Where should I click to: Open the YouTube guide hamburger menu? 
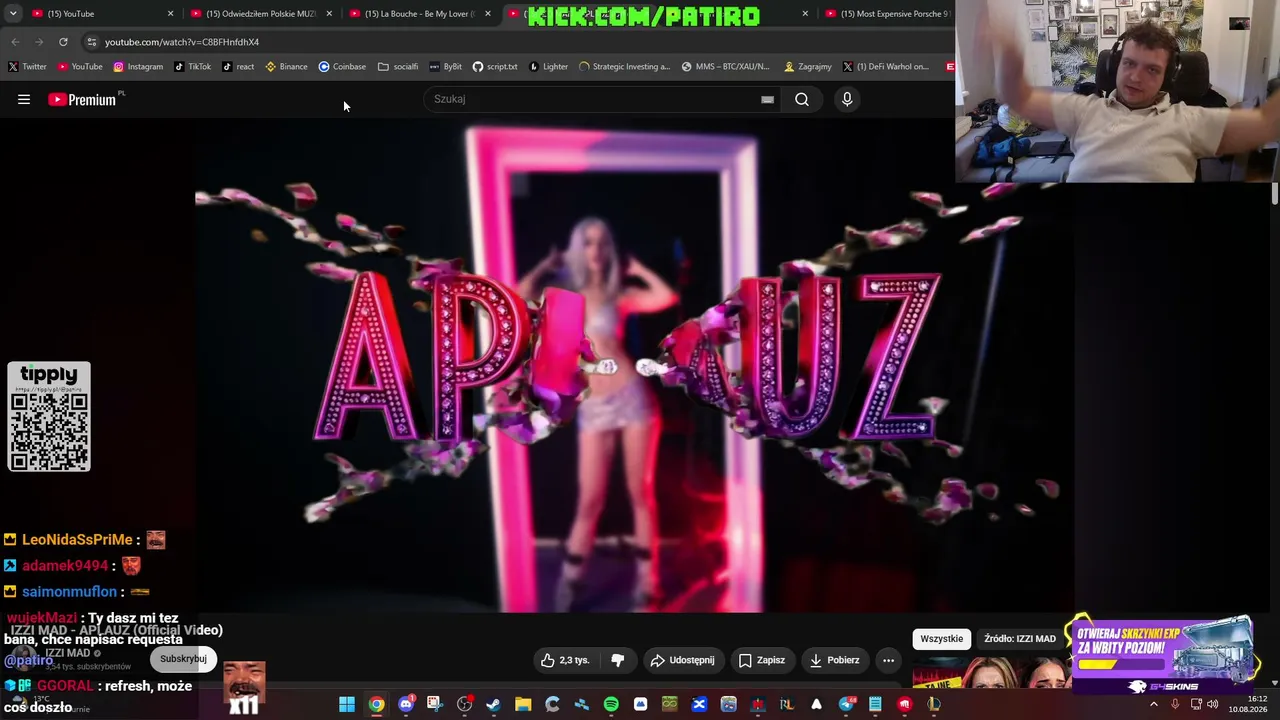(x=24, y=99)
